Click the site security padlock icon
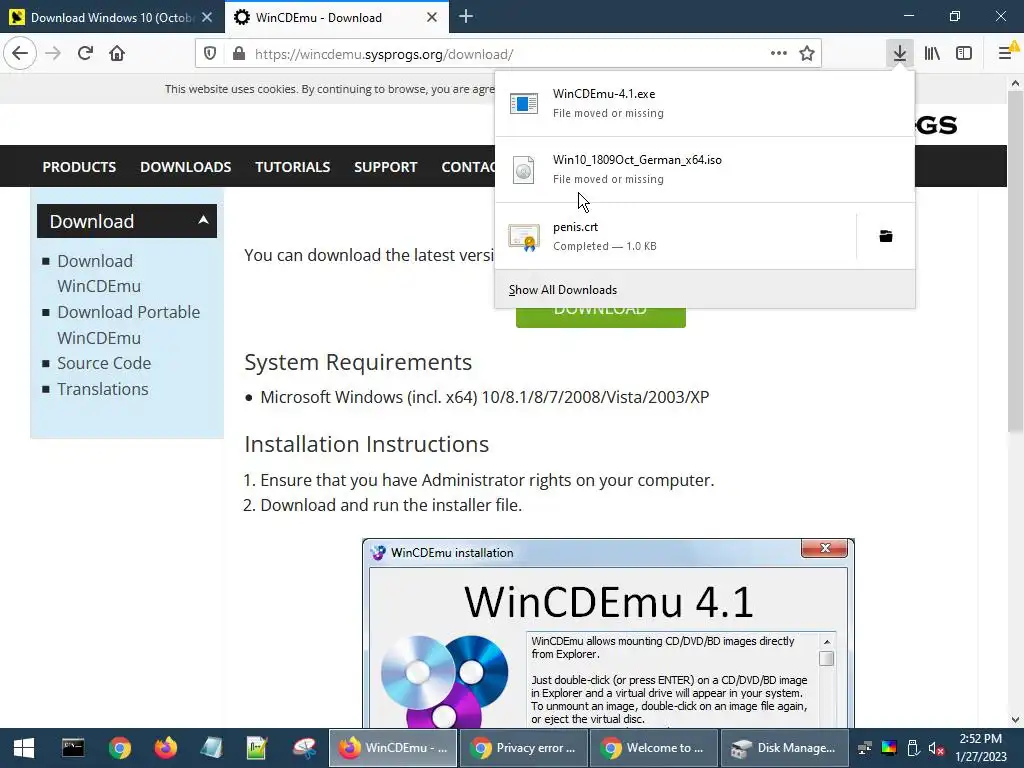This screenshot has width=1024, height=768. click(239, 54)
